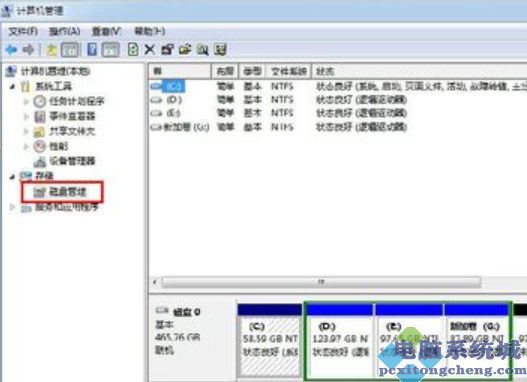Open the 操作(A) menu

coord(65,31)
